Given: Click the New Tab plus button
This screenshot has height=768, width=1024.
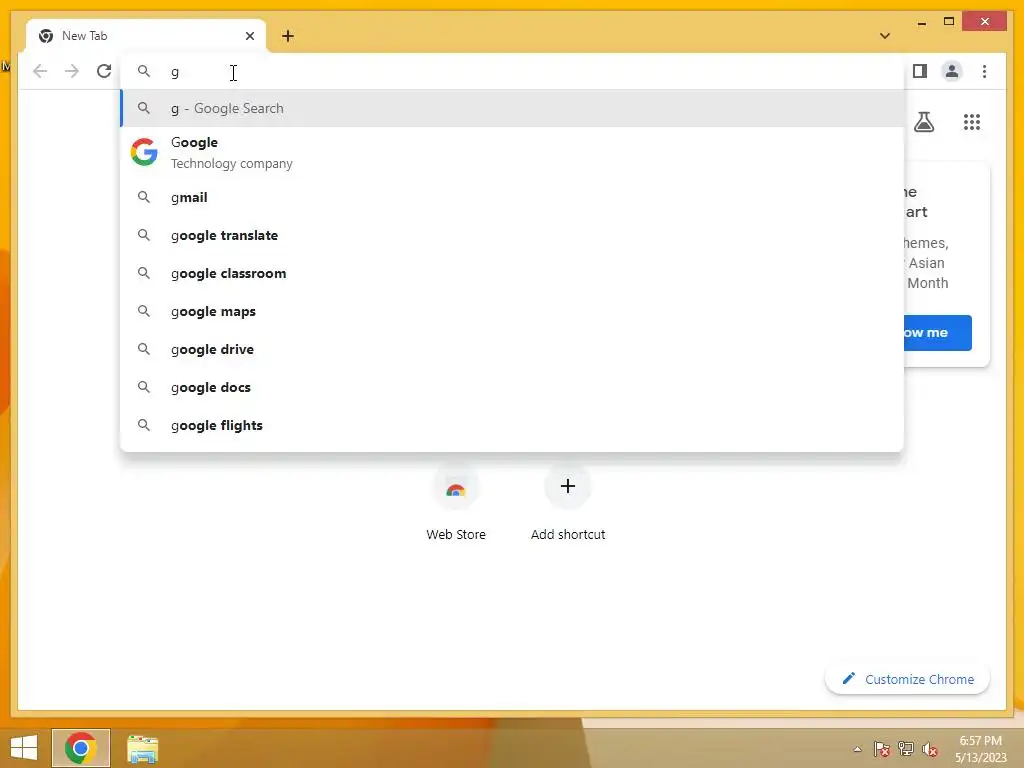Looking at the screenshot, I should point(288,36).
